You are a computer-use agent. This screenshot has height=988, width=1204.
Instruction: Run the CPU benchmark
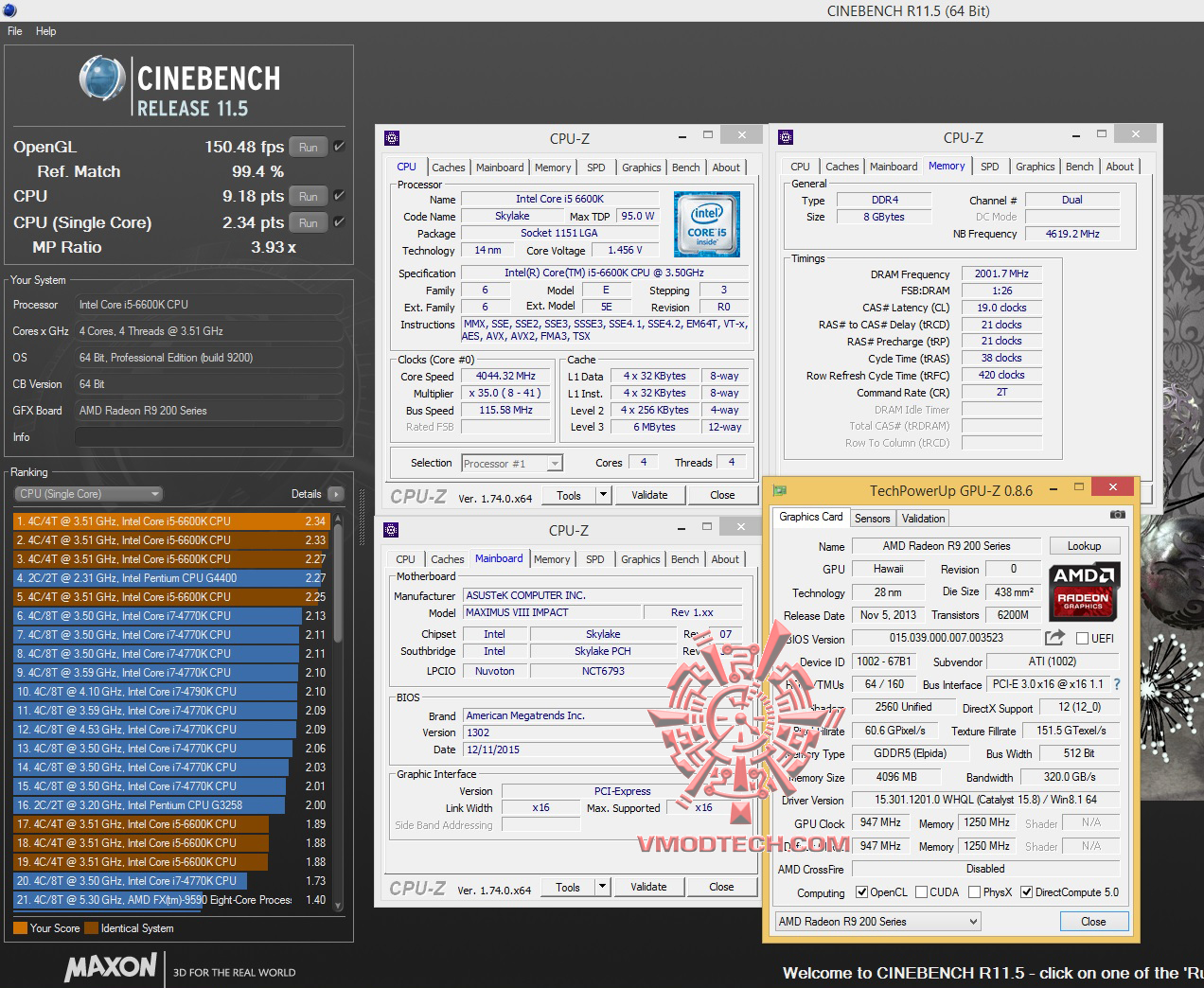click(x=309, y=196)
